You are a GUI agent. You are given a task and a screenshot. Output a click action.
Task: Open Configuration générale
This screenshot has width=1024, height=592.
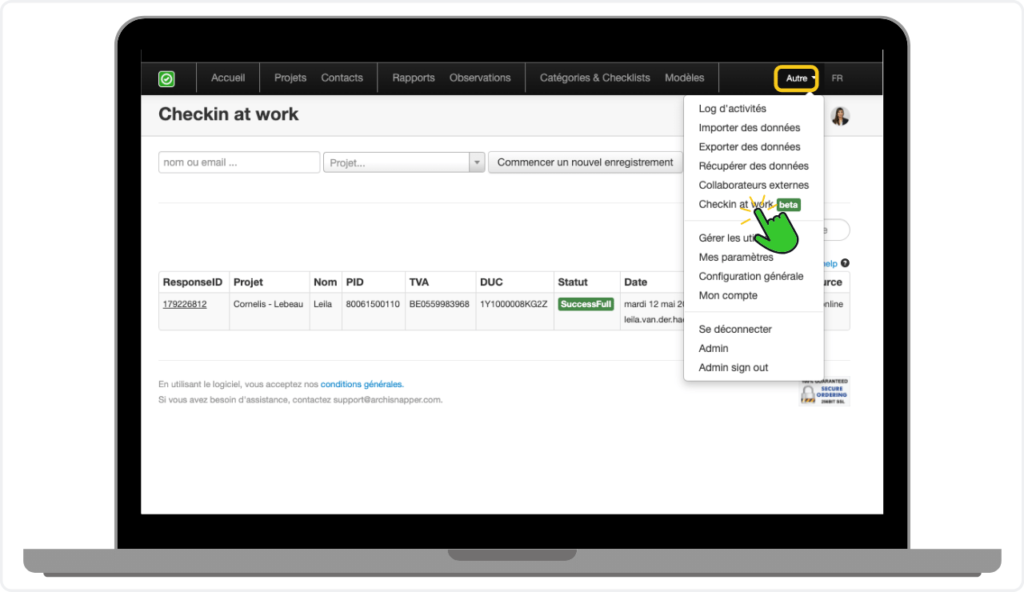pos(751,276)
